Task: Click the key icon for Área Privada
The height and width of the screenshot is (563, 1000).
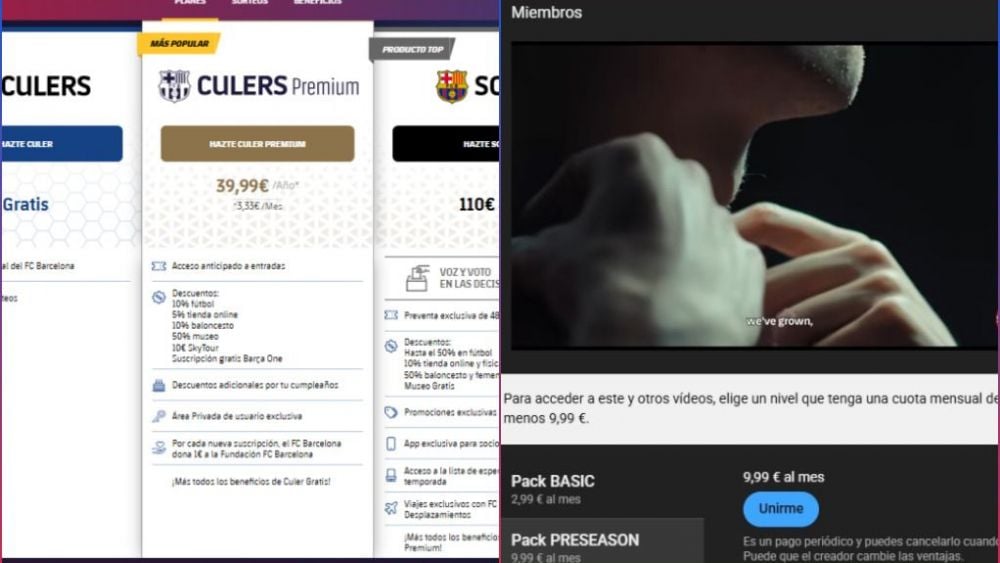Action: click(159, 416)
